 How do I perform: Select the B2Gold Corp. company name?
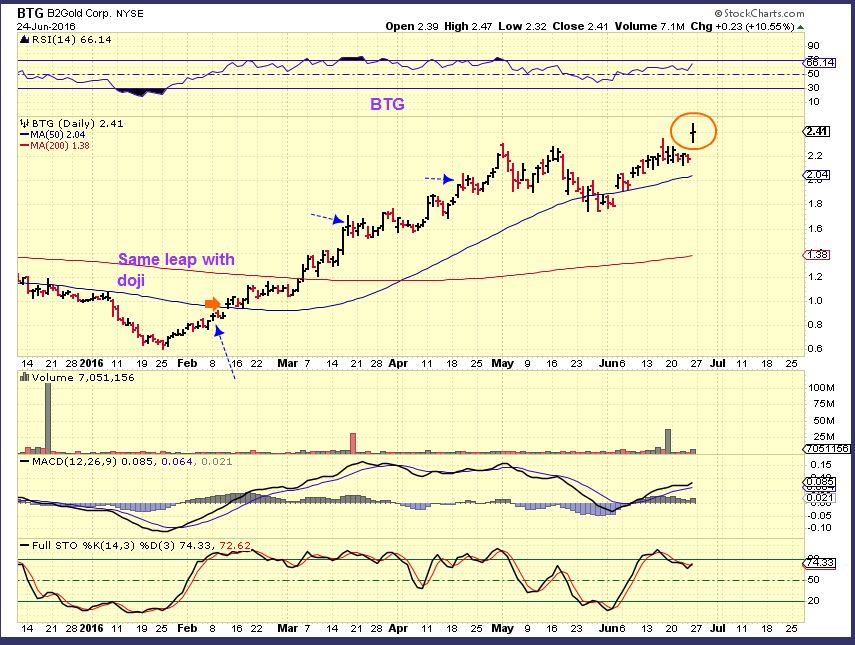point(79,14)
